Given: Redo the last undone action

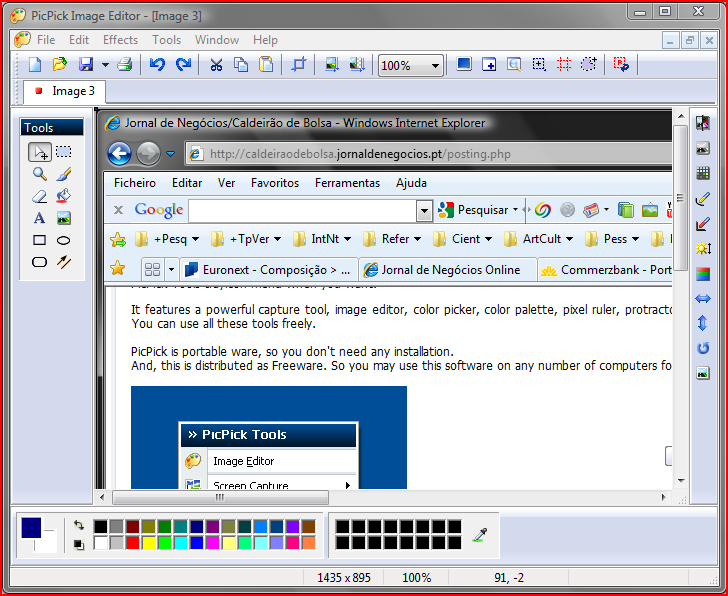Looking at the screenshot, I should (x=183, y=64).
